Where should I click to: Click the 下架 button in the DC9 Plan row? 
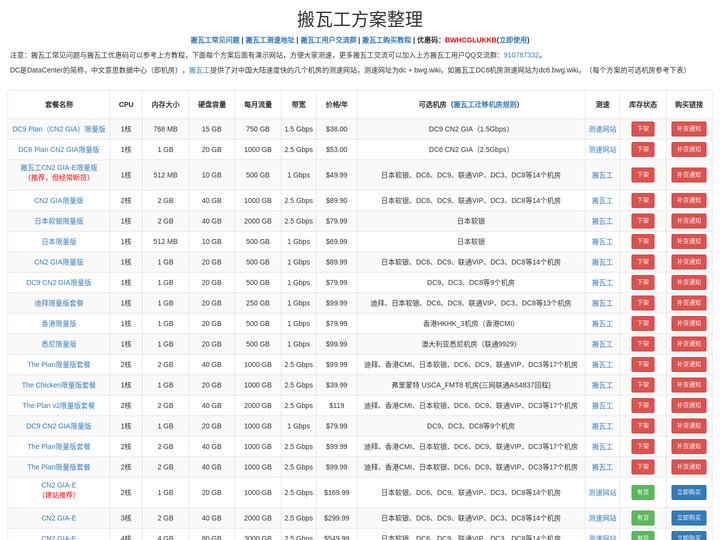pos(643,129)
